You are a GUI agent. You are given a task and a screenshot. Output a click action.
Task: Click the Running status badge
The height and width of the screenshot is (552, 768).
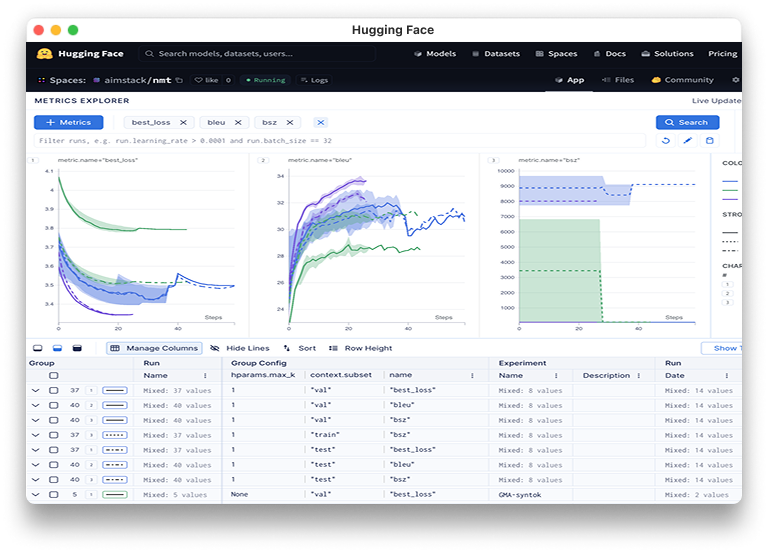pyautogui.click(x=266, y=80)
